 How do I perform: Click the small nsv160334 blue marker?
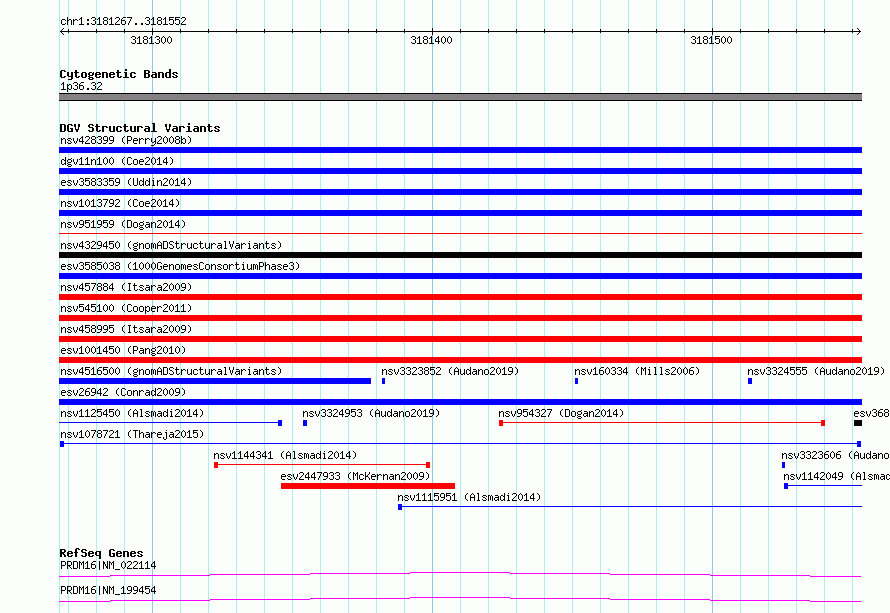576,381
